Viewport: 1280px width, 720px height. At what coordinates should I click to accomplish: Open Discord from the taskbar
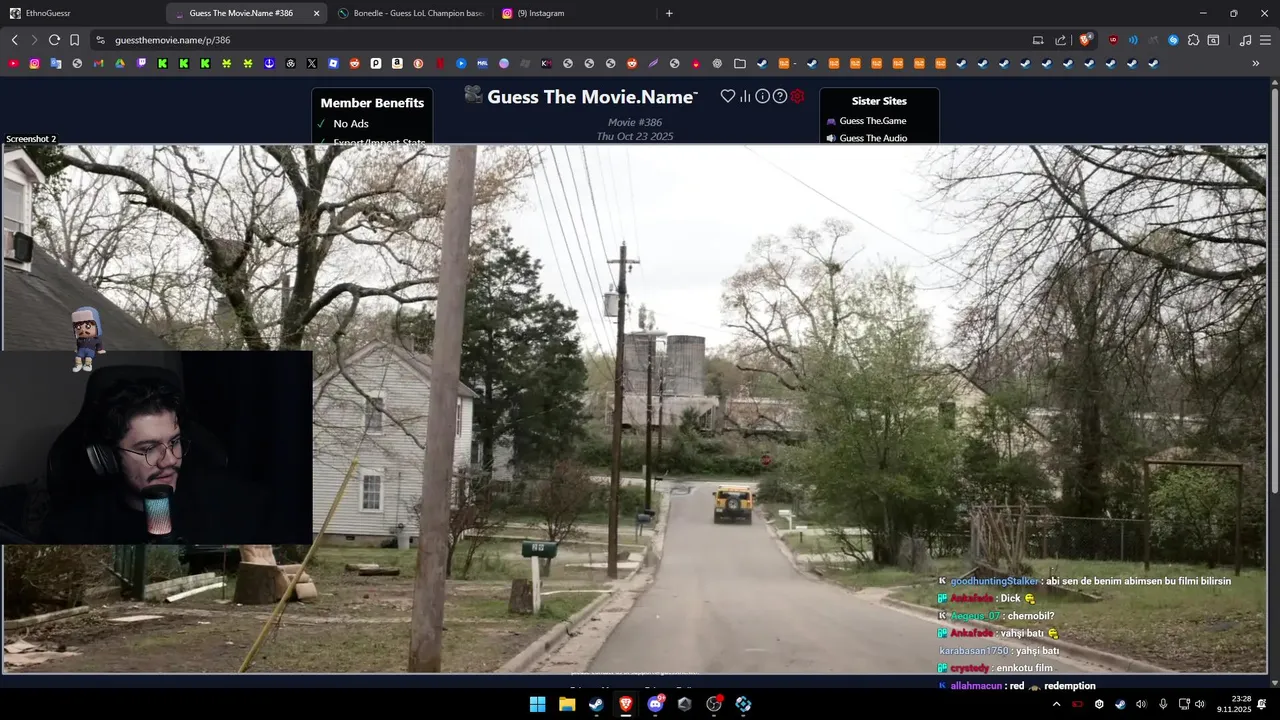(x=655, y=704)
